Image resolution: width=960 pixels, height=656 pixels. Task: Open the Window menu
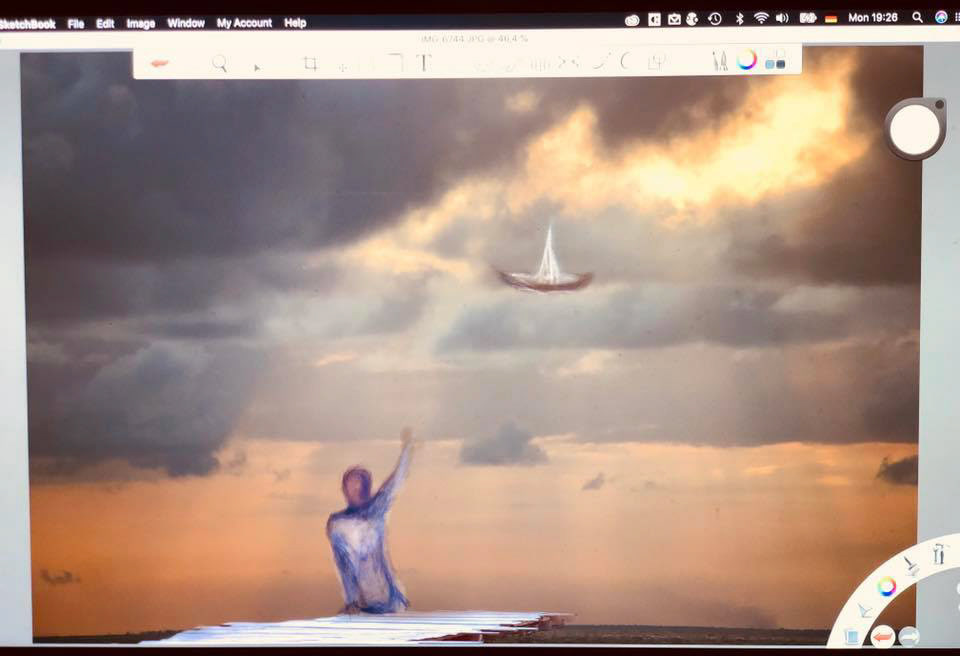(x=186, y=23)
